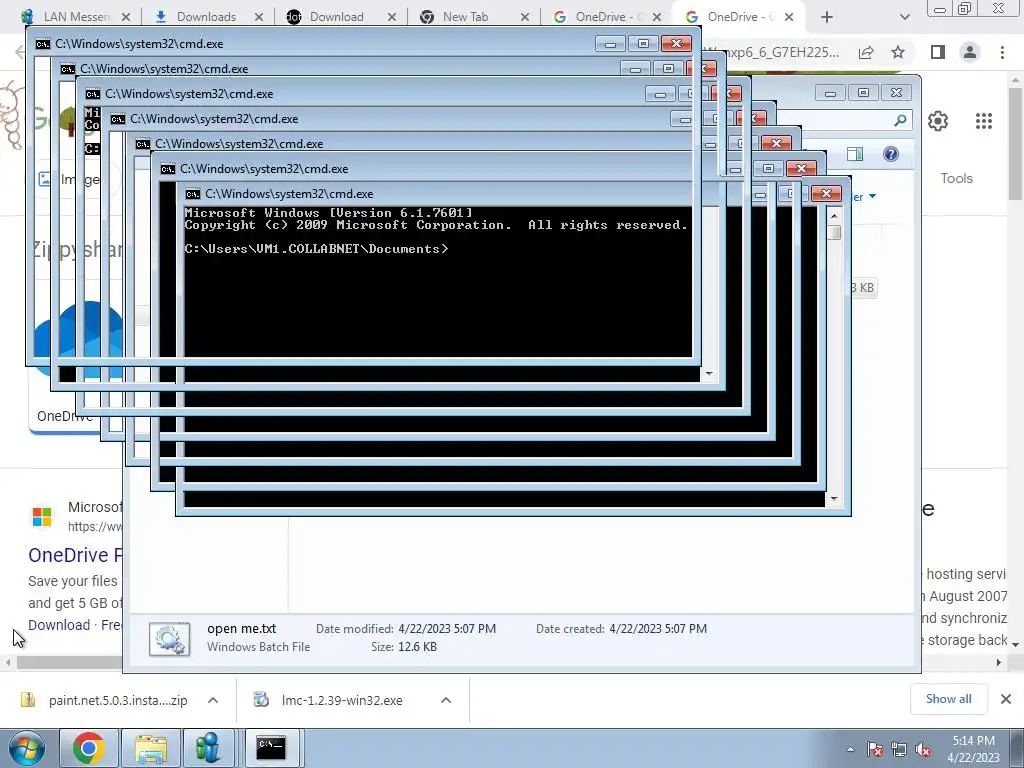Screen dimensions: 1024x768
Task: Open Explorer help question mark icon
Action: pyautogui.click(x=891, y=154)
